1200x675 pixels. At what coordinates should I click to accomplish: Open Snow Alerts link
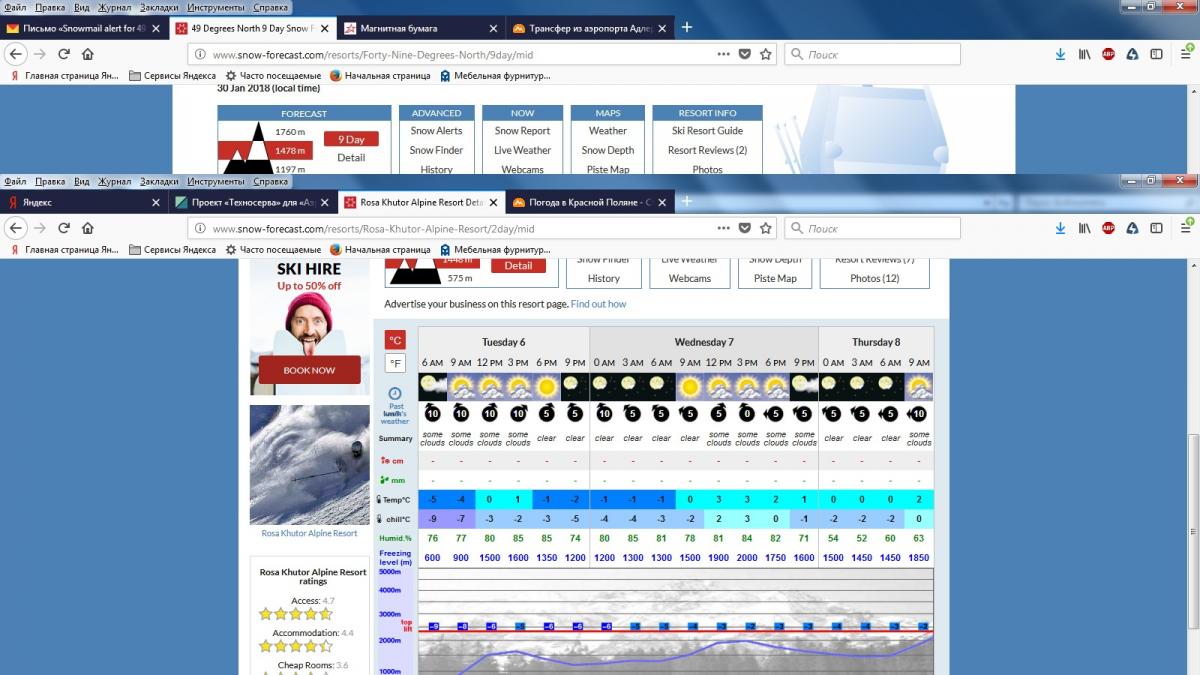[x=436, y=130]
